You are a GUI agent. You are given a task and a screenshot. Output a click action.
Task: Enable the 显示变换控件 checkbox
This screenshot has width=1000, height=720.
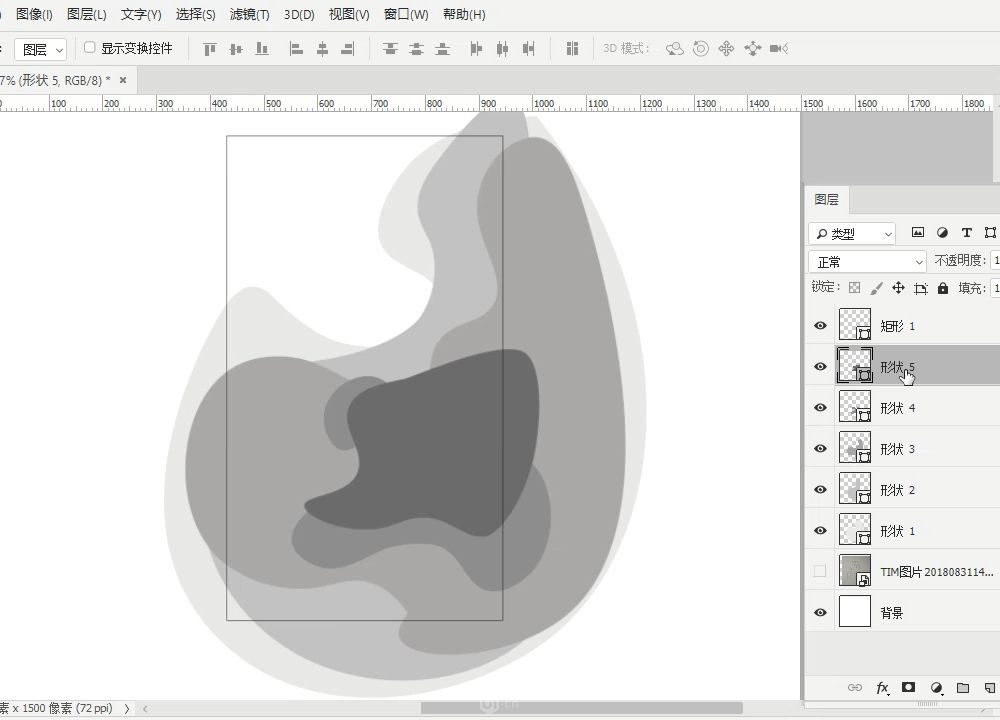[x=90, y=47]
